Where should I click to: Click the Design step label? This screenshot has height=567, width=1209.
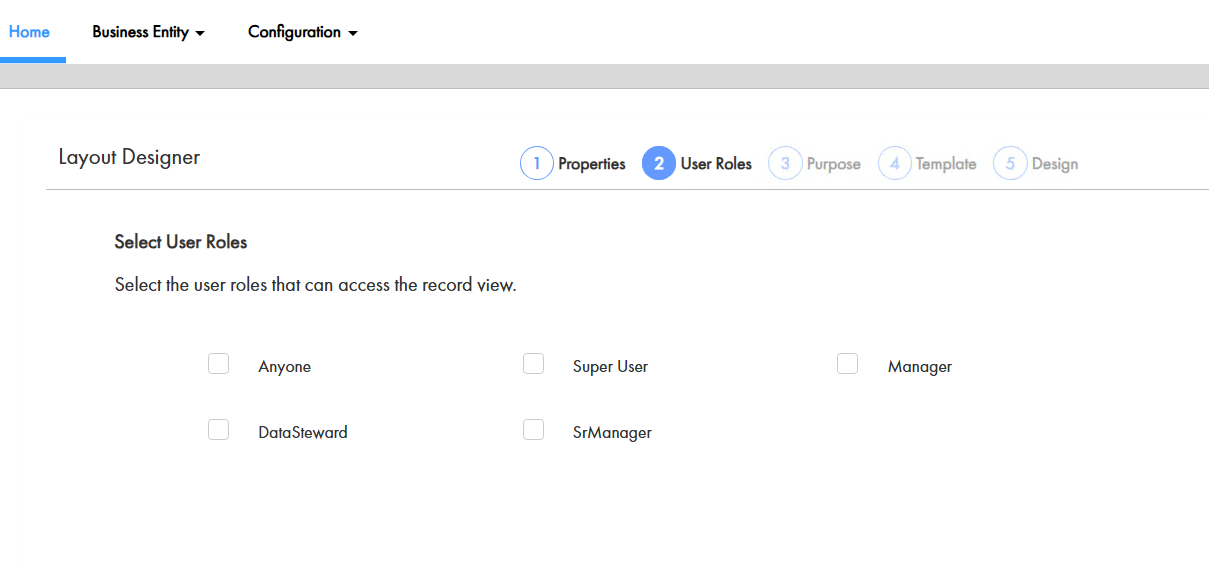[x=1055, y=164]
